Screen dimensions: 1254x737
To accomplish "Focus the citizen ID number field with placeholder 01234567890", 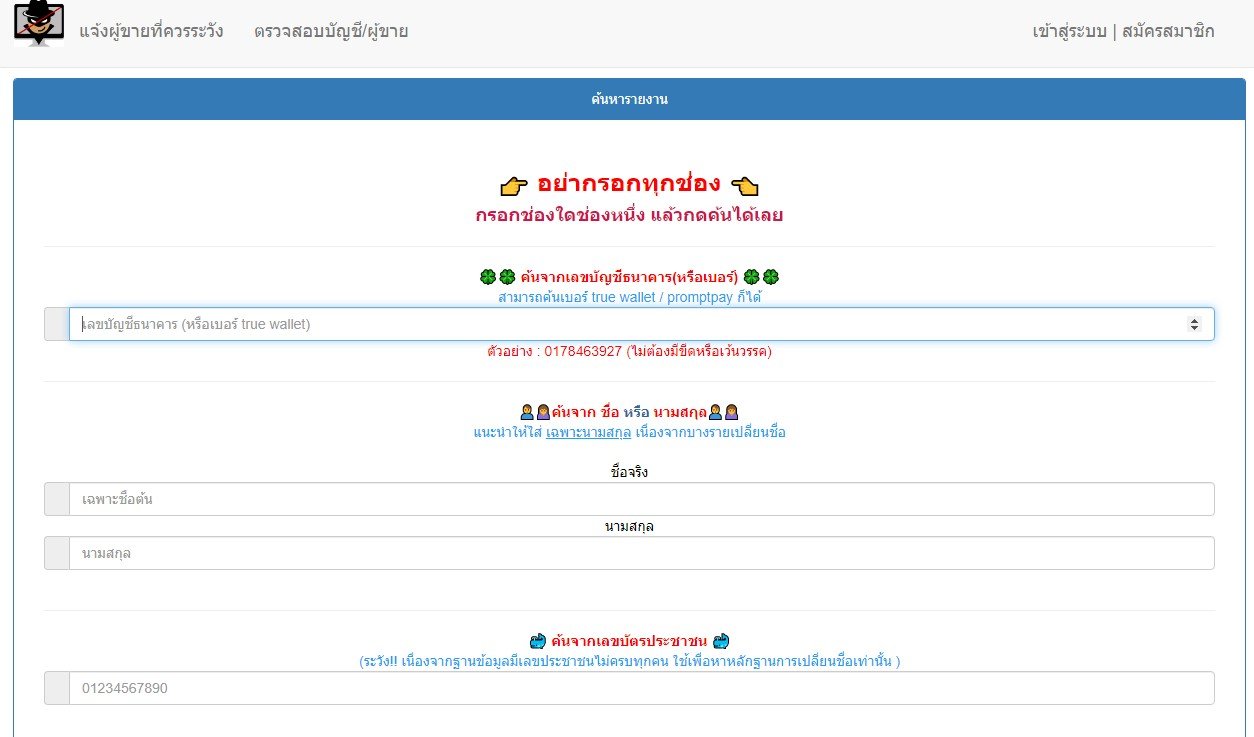I will click(640, 688).
